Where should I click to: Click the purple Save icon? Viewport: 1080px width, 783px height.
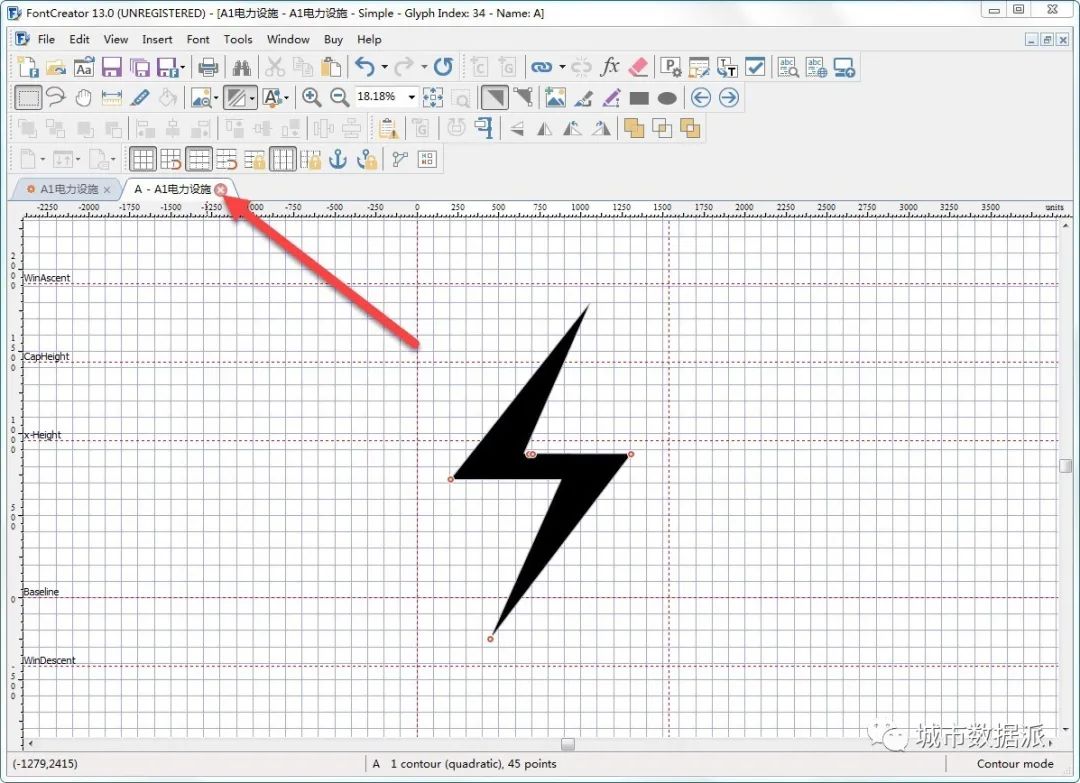[112, 67]
